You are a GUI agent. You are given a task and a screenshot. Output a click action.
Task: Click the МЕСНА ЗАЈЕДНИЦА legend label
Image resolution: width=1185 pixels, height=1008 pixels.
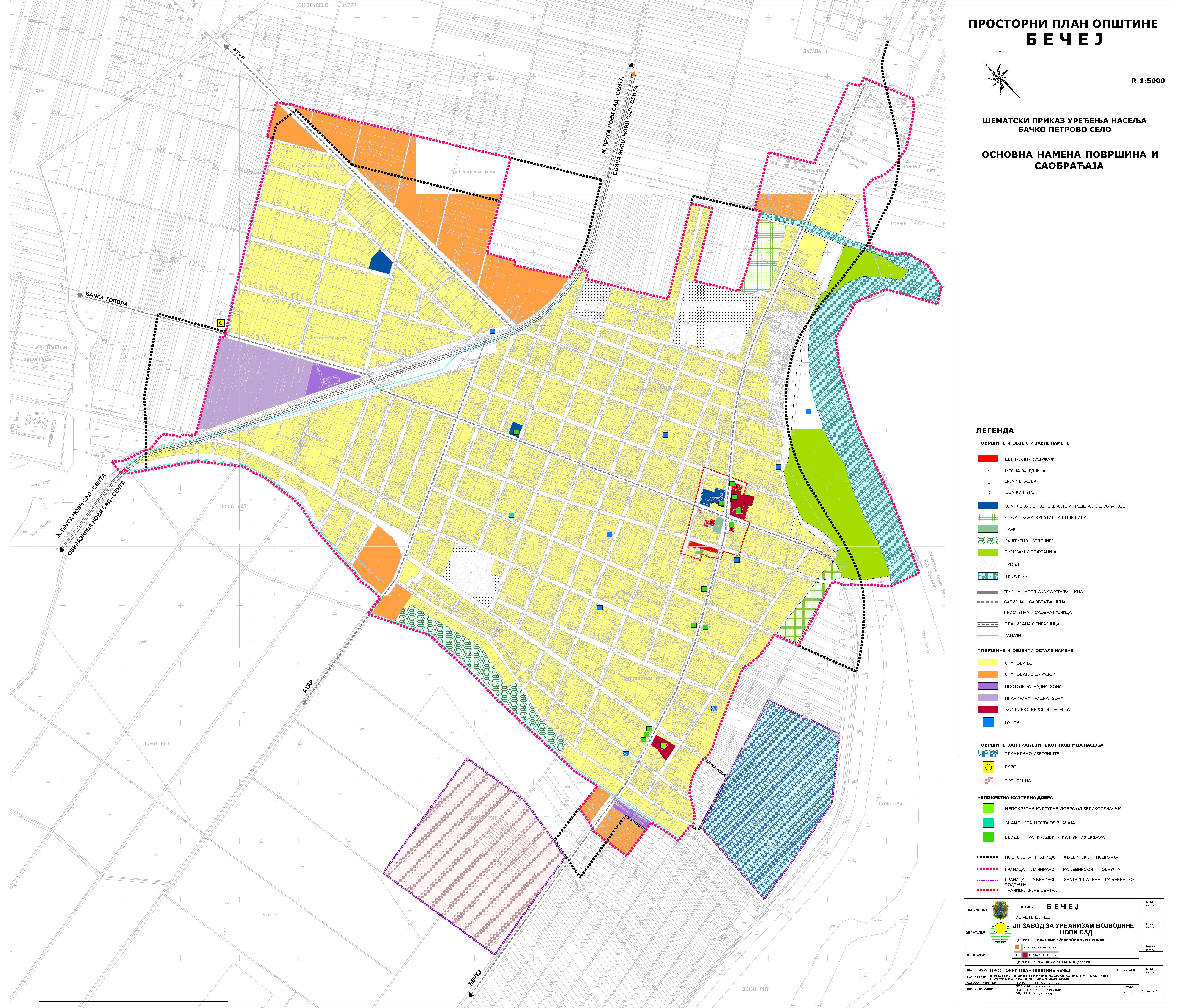pyautogui.click(x=1025, y=471)
